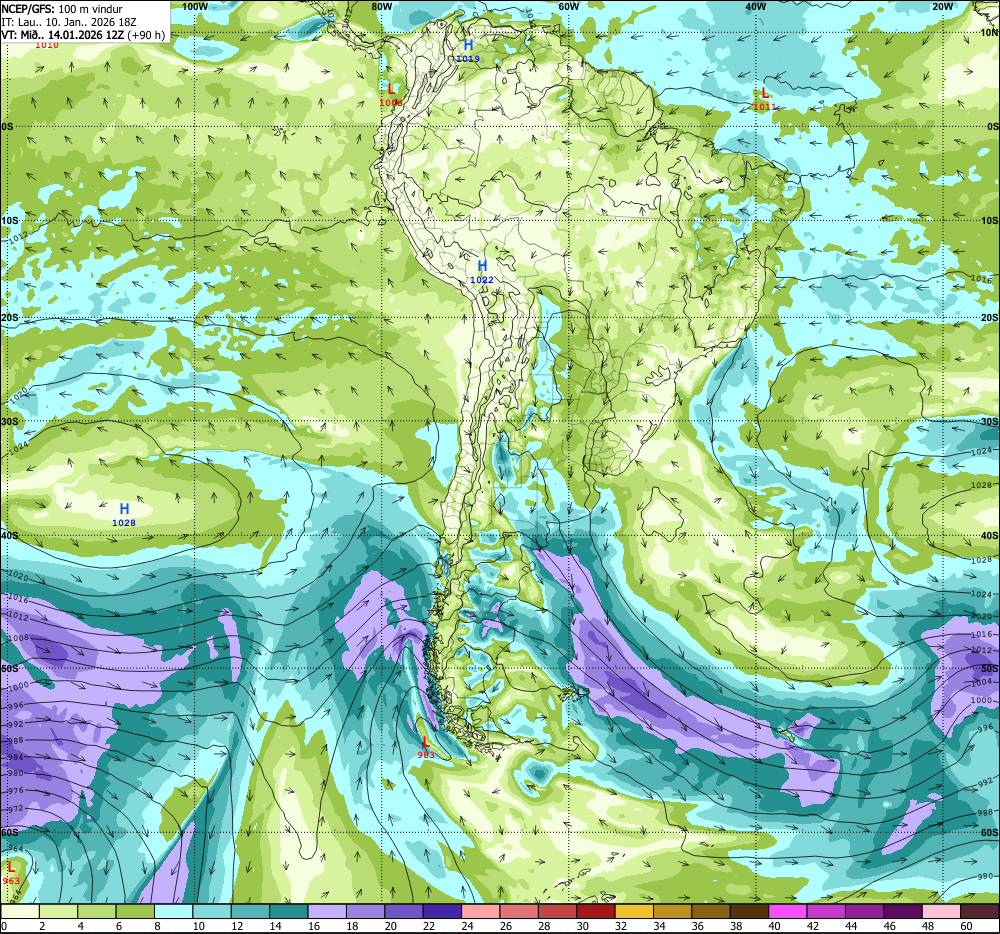Select the 1028 pressure value under H
Viewport: 1000px width, 934px height.
point(124,523)
